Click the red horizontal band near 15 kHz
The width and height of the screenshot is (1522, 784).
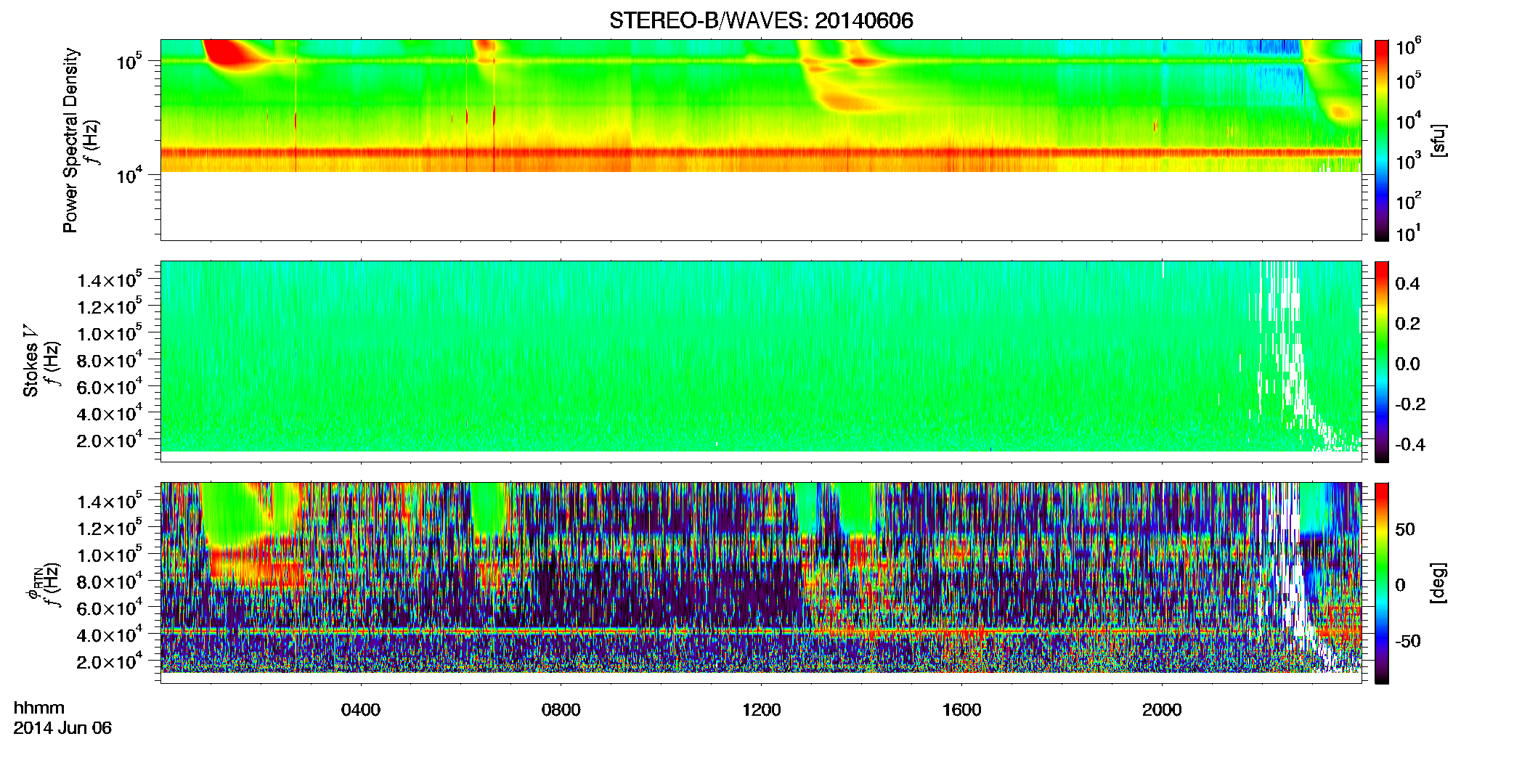point(761,153)
